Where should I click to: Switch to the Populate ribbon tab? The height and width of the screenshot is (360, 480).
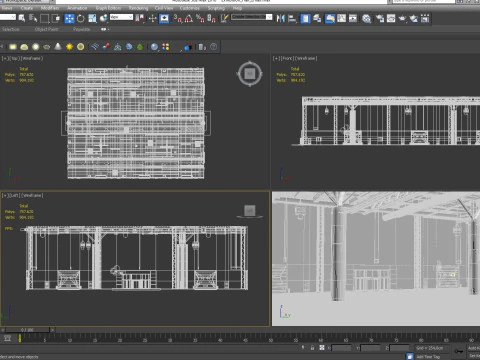point(82,29)
